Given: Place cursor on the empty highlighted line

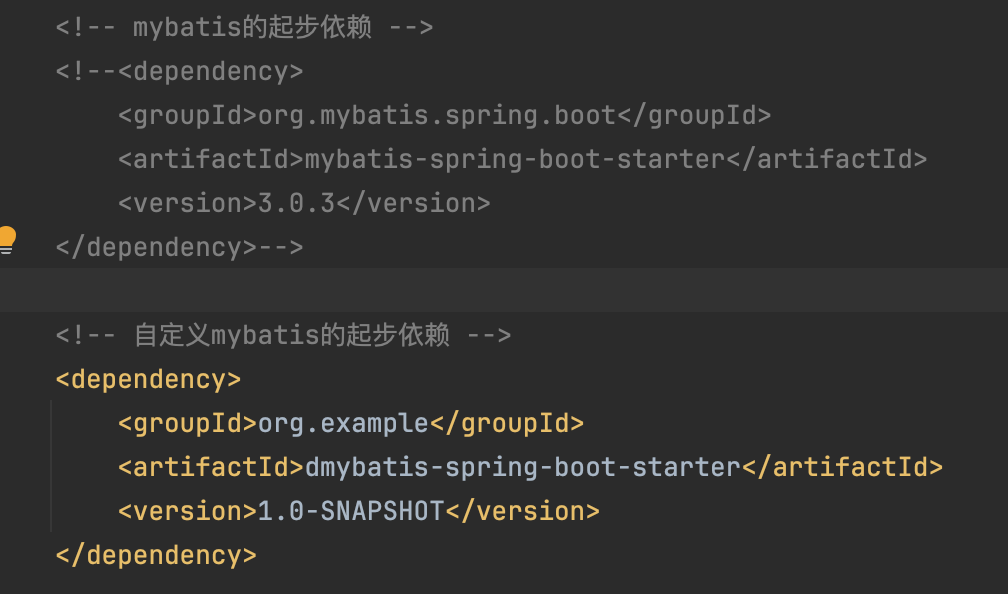Looking at the screenshot, I should pyautogui.click(x=504, y=290).
